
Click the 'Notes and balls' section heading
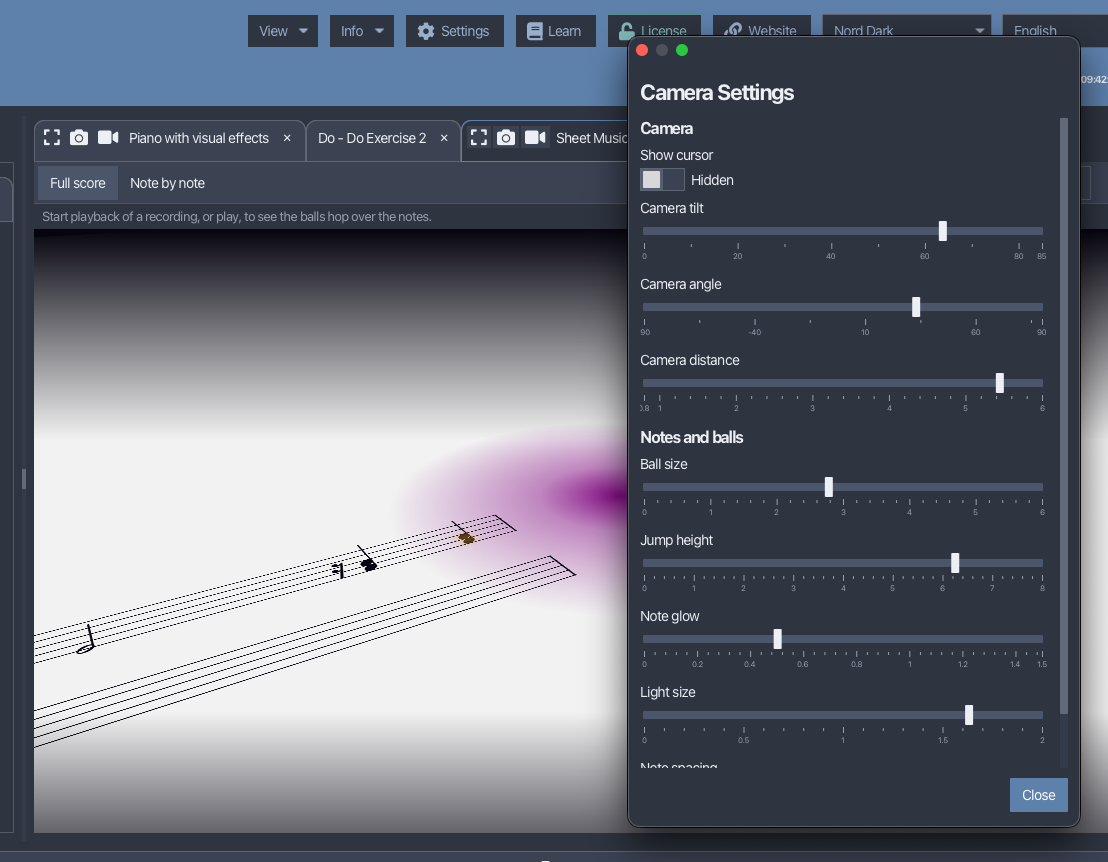click(x=692, y=437)
